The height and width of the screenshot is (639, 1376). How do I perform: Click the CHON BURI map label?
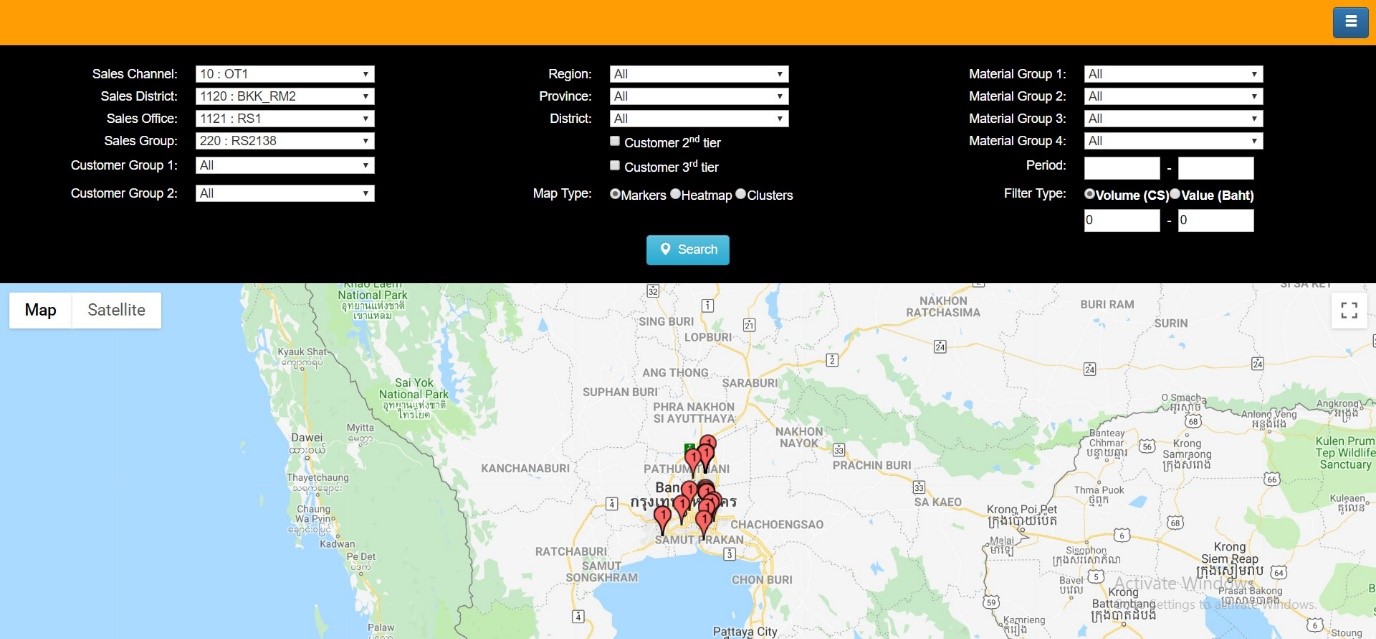[762, 579]
